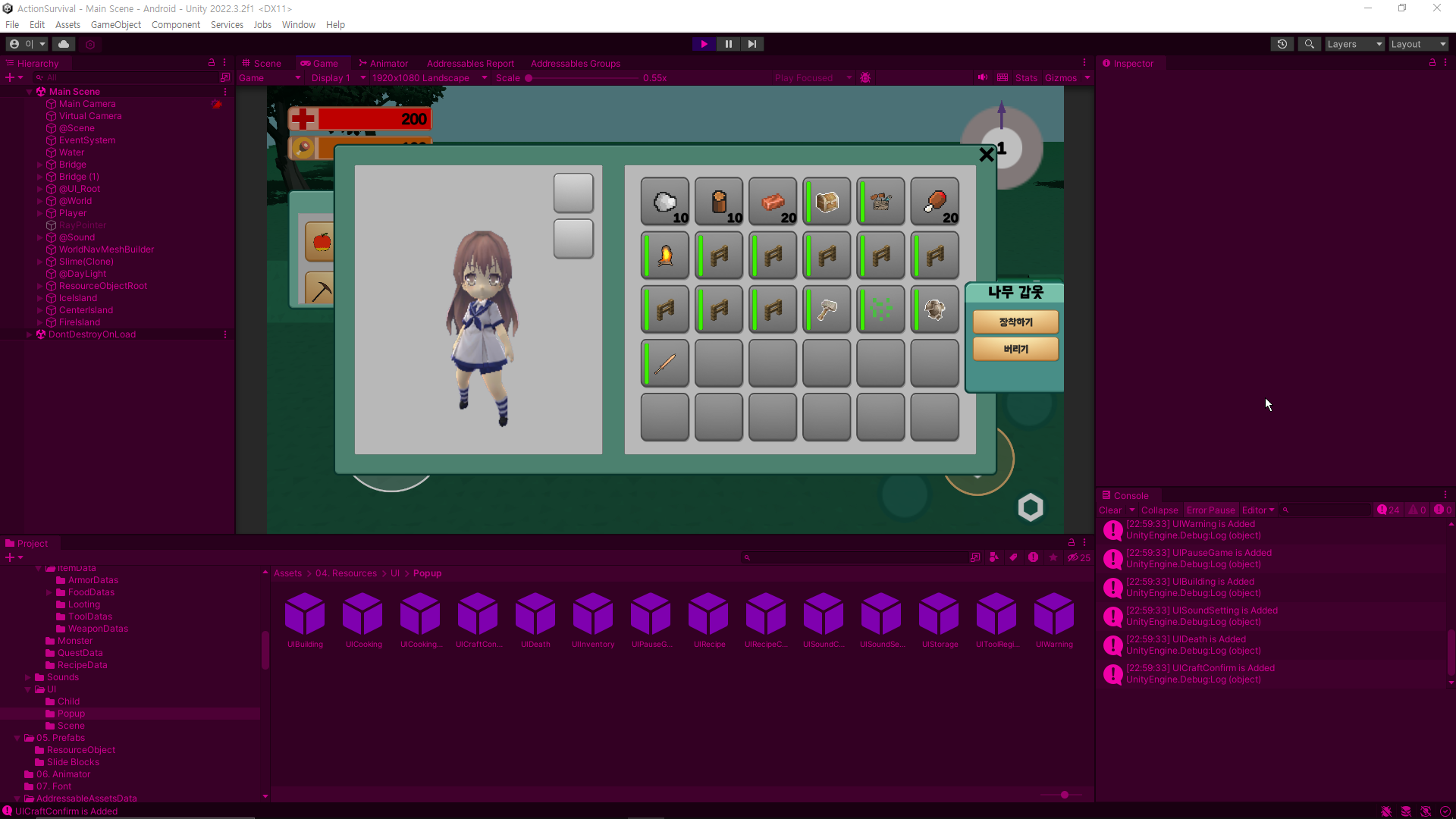The width and height of the screenshot is (1456, 819).
Task: Toggle Mute Audio in Game view
Action: click(x=983, y=77)
